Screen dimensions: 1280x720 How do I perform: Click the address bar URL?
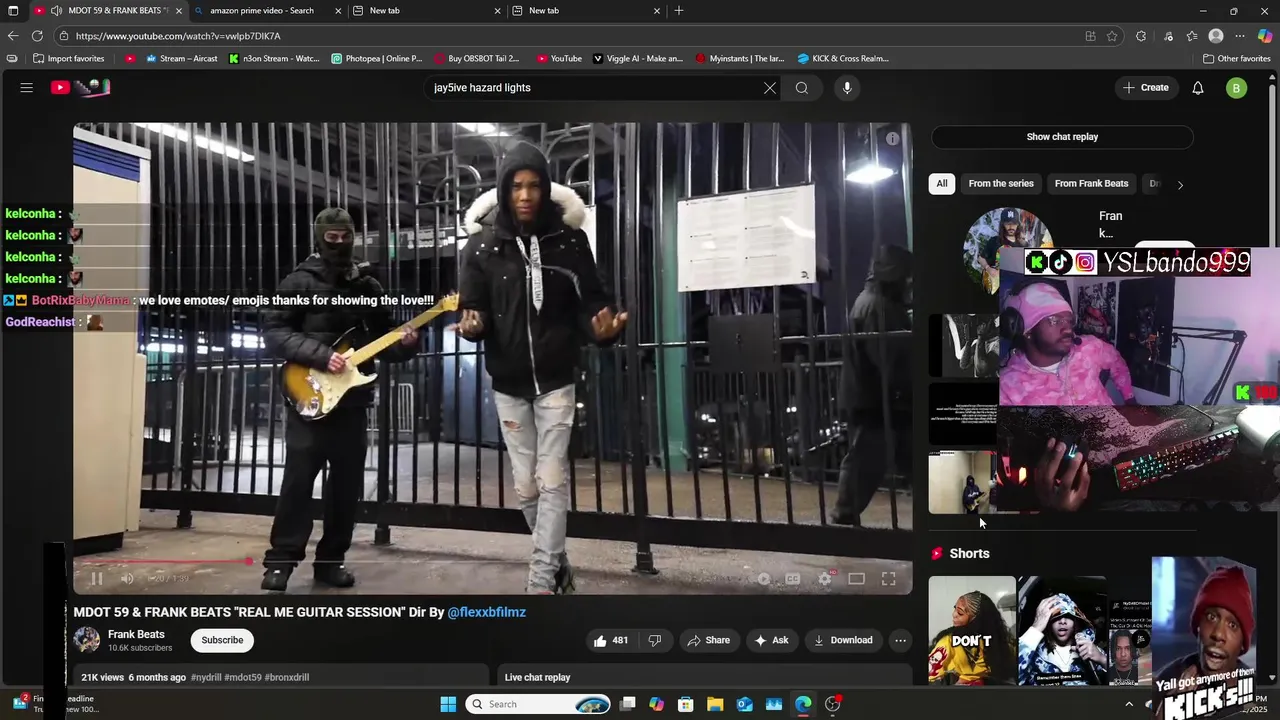tap(178, 36)
